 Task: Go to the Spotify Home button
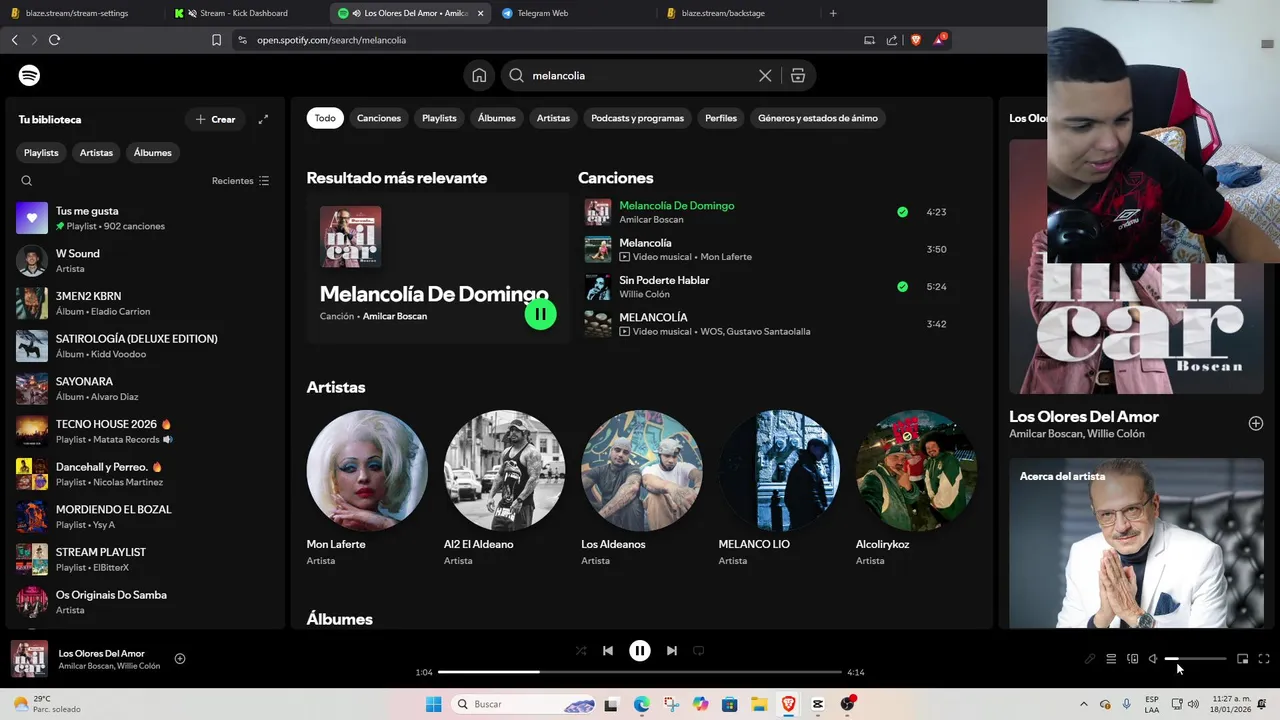pos(479,75)
